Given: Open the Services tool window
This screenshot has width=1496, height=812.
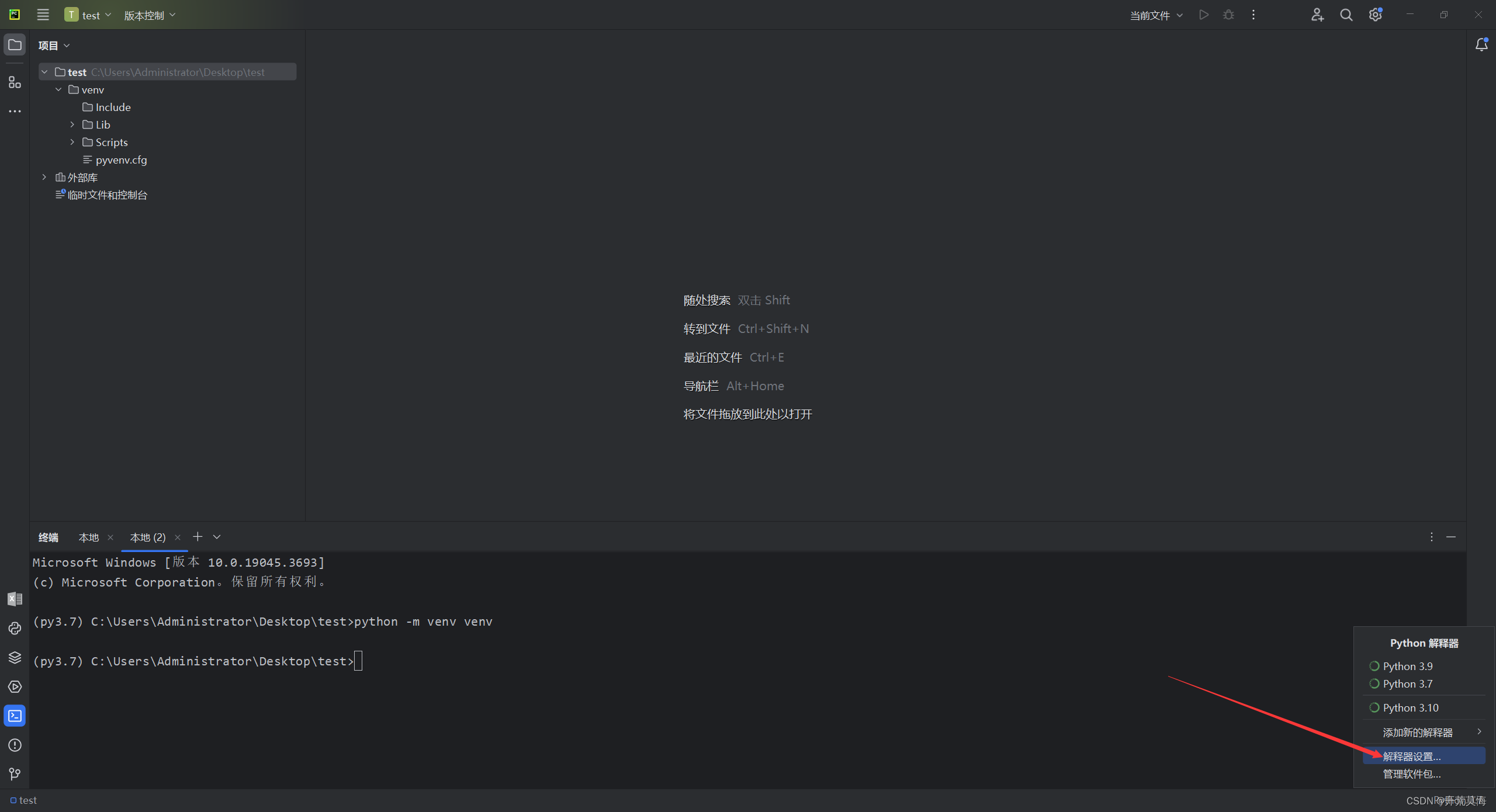Looking at the screenshot, I should tap(15, 686).
